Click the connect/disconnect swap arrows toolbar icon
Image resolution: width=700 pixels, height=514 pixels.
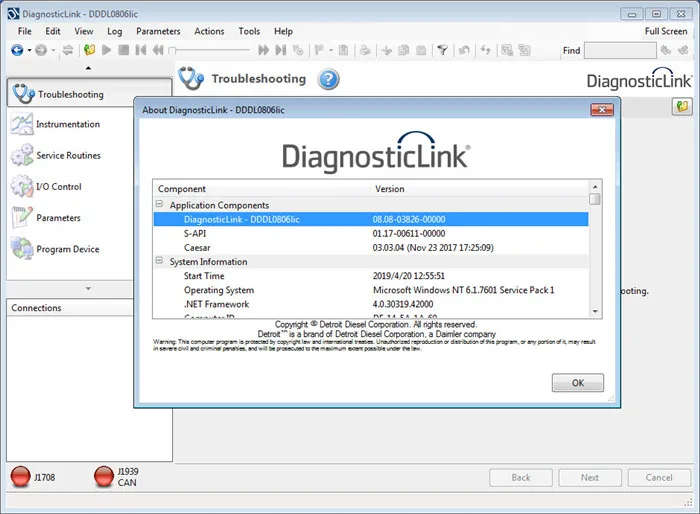pyautogui.click(x=67, y=50)
